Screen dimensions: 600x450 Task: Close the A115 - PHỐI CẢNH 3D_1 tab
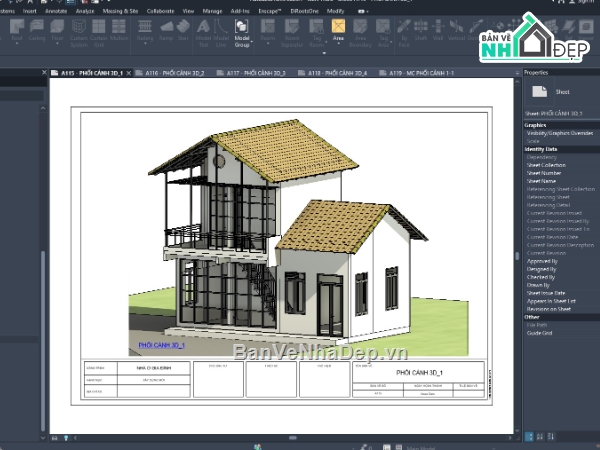tap(129, 73)
